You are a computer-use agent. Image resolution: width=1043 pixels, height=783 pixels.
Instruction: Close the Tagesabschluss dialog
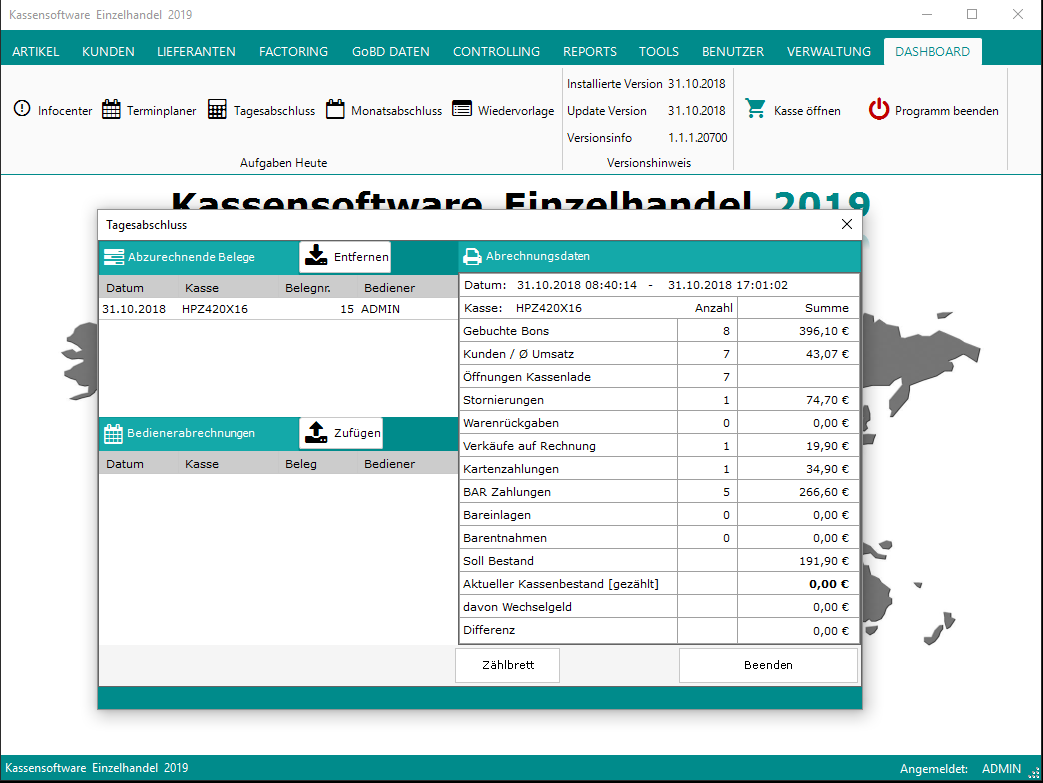coord(847,225)
